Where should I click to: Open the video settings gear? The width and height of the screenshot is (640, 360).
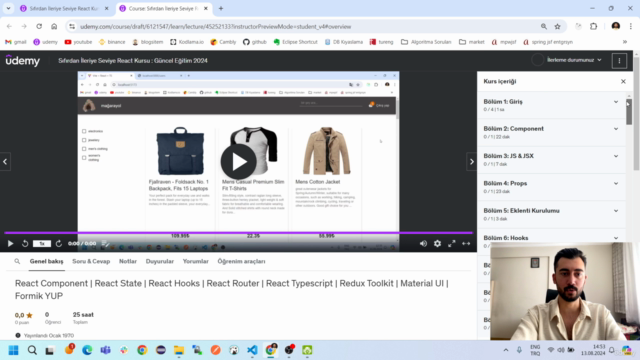(437, 243)
